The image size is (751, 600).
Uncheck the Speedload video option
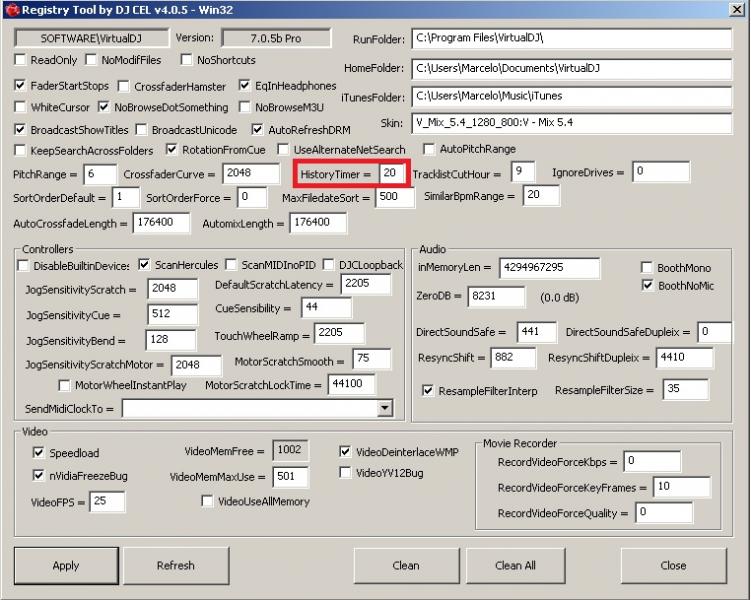[38, 452]
